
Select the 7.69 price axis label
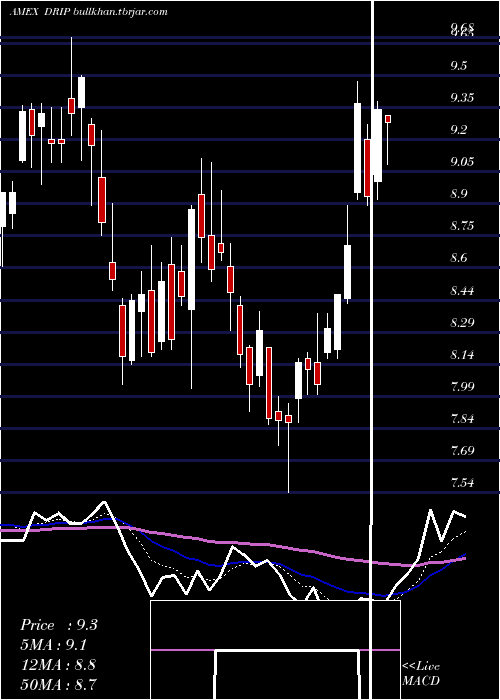click(462, 450)
